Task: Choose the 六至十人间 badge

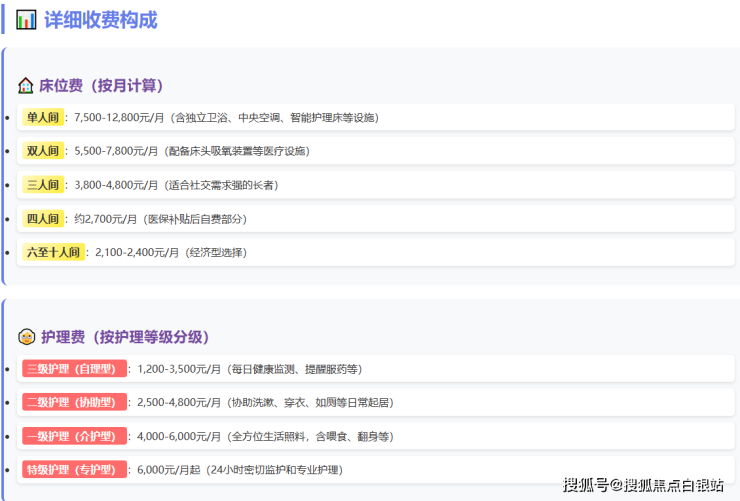Action: pyautogui.click(x=54, y=252)
